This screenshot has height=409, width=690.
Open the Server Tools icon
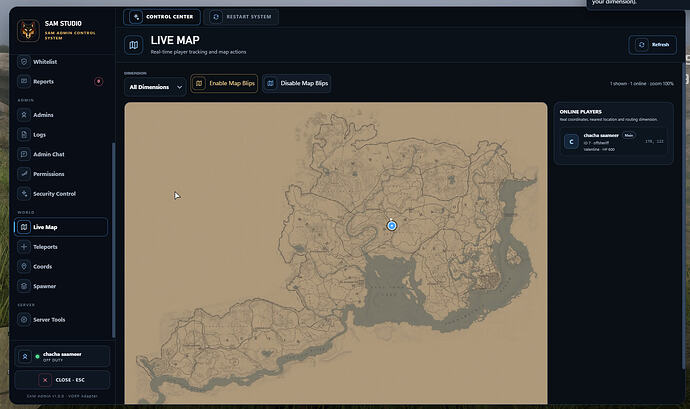click(x=24, y=320)
